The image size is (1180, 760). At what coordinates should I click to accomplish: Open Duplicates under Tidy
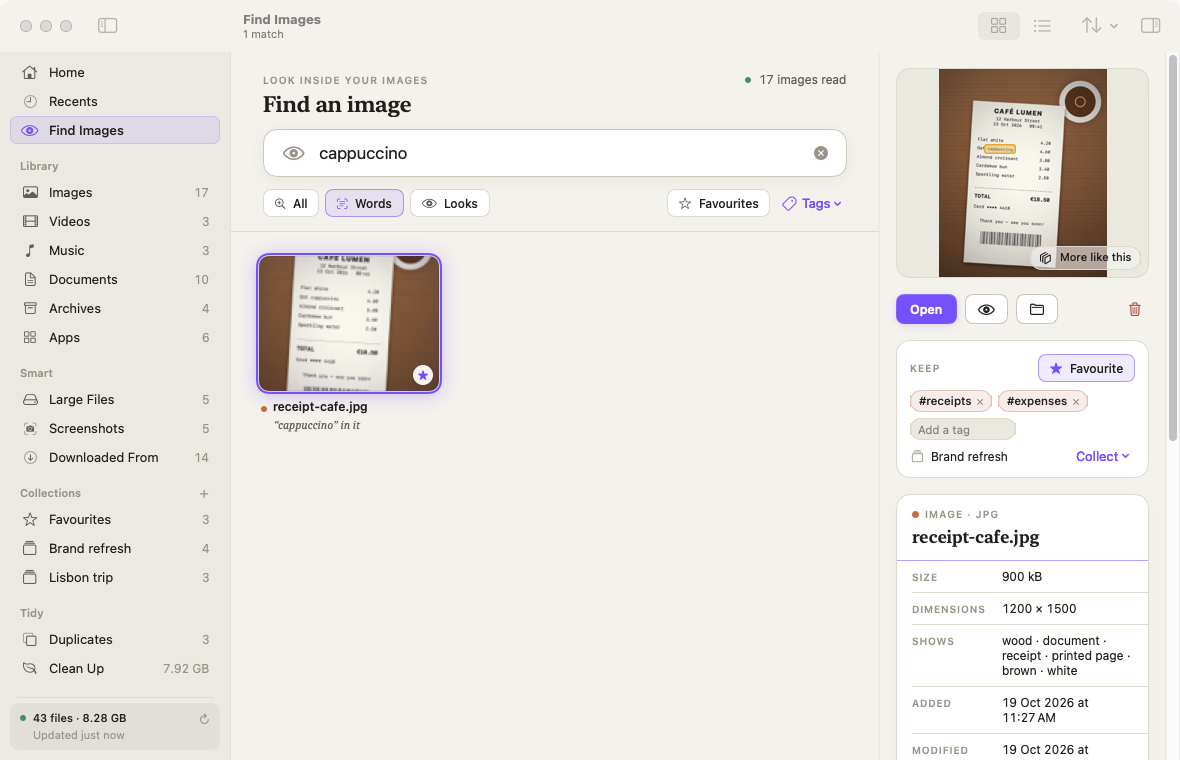115,640
